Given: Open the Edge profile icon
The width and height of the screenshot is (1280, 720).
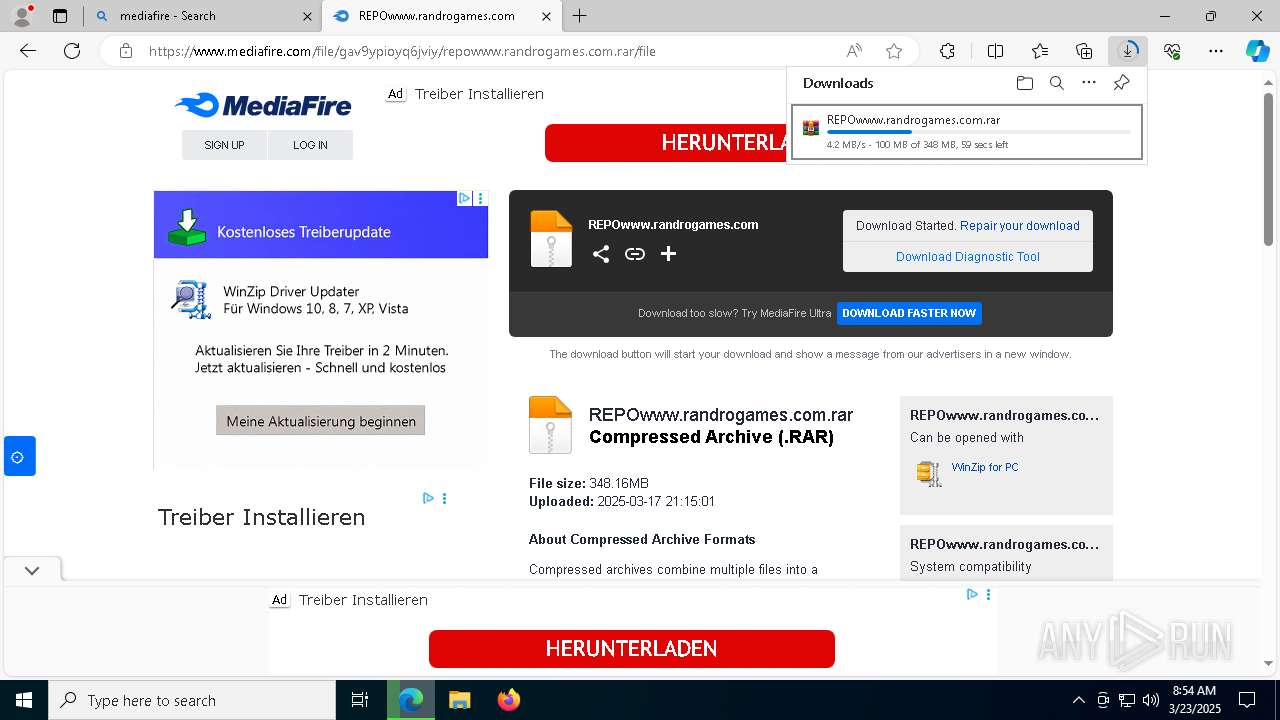Looking at the screenshot, I should click(21, 16).
